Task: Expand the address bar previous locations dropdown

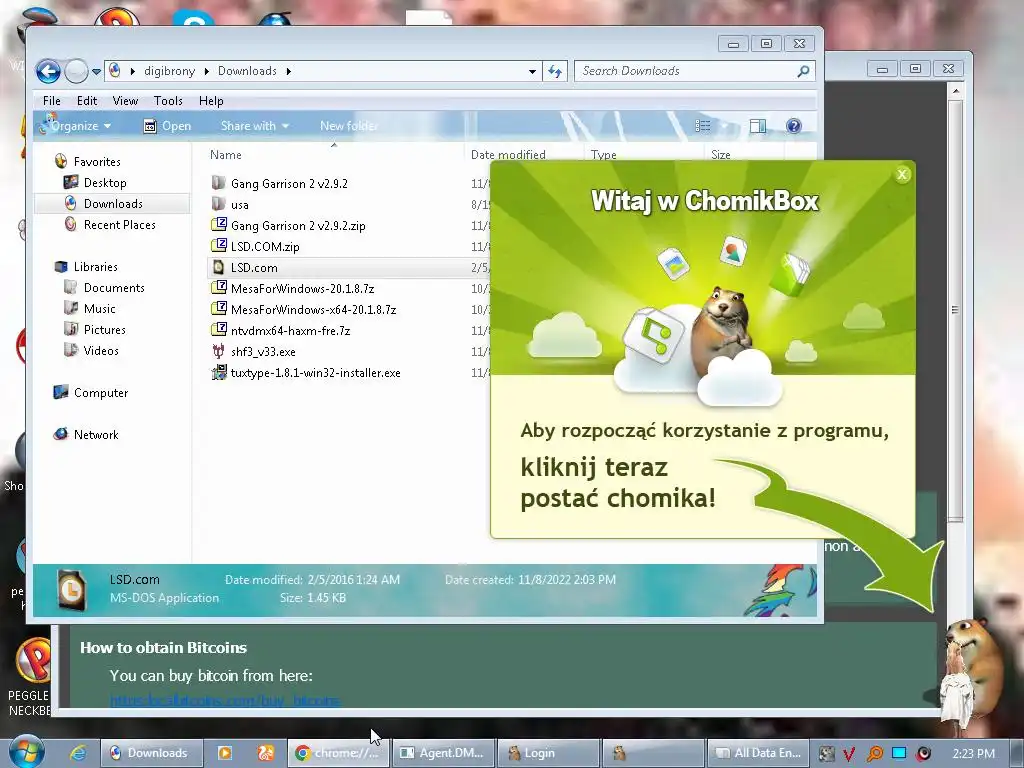Action: pyautogui.click(x=532, y=71)
